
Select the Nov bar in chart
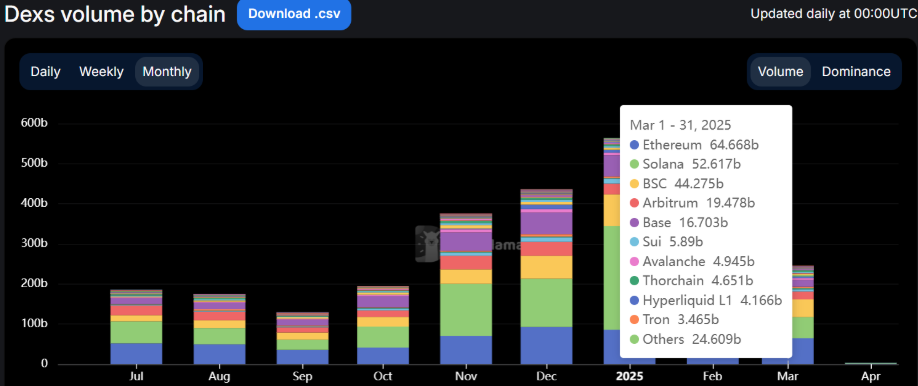(x=467, y=289)
